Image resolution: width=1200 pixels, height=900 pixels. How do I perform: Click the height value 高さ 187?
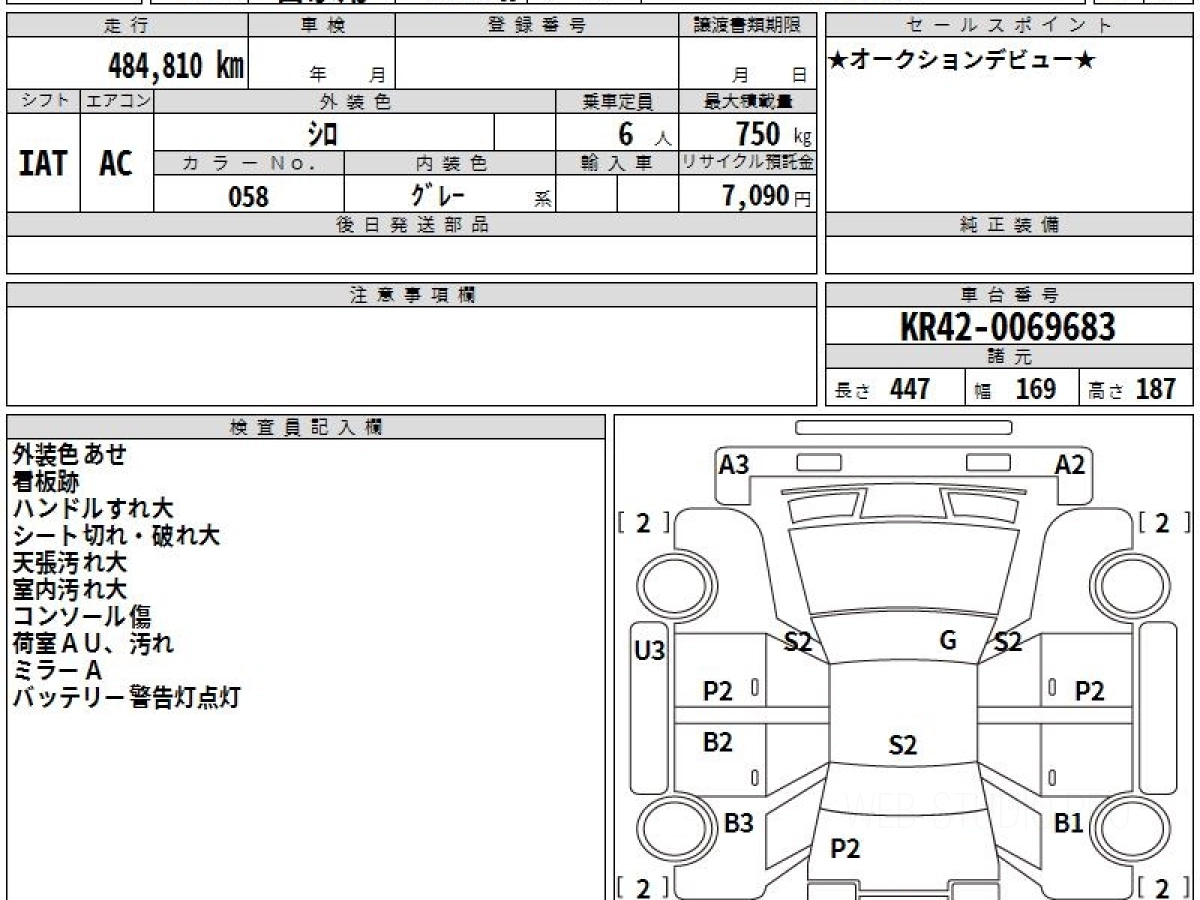[1133, 389]
